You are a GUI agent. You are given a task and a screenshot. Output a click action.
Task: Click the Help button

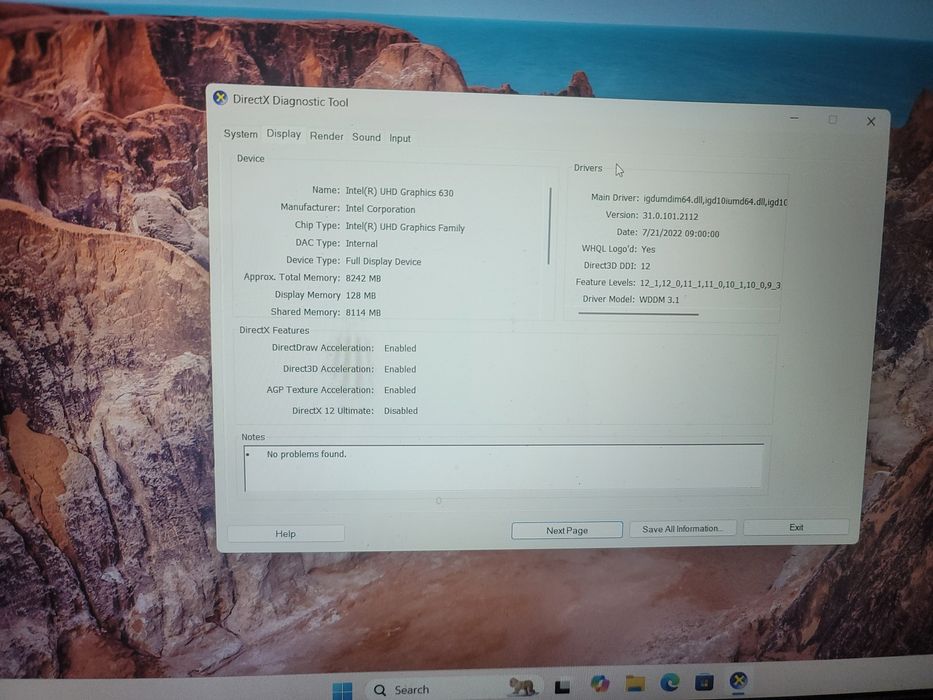tap(286, 533)
